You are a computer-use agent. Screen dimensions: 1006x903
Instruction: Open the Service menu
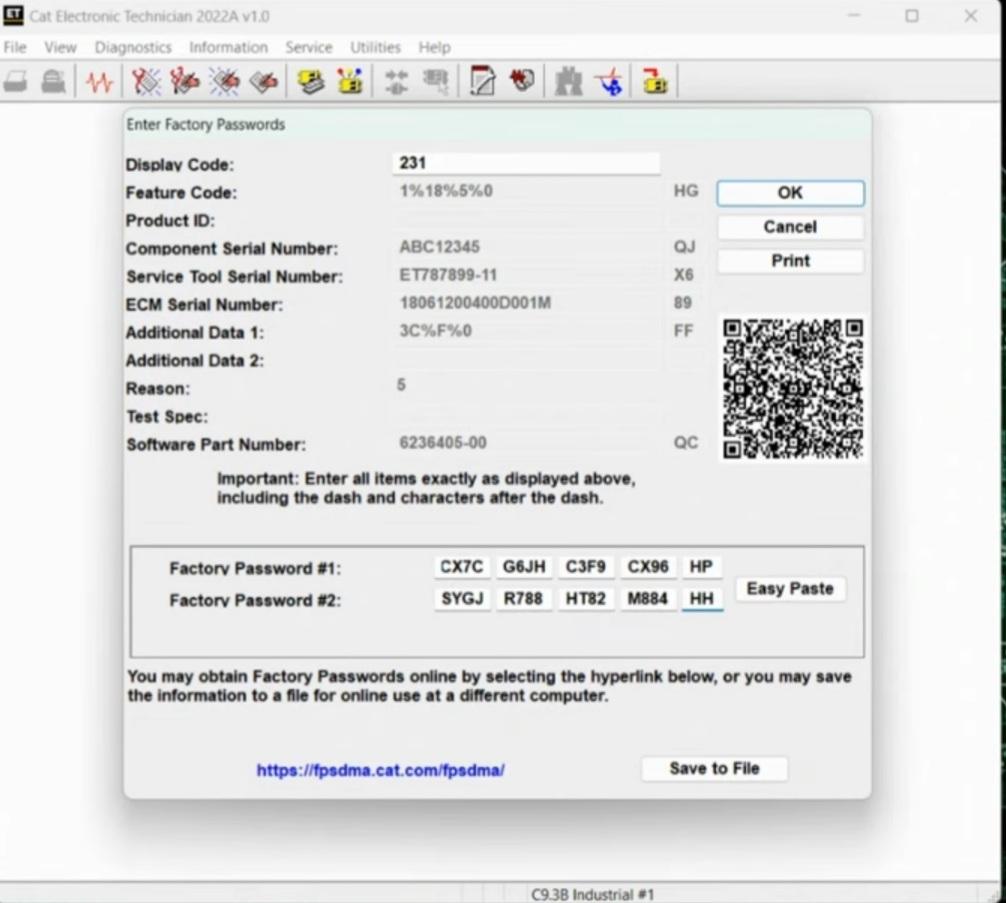tap(308, 47)
